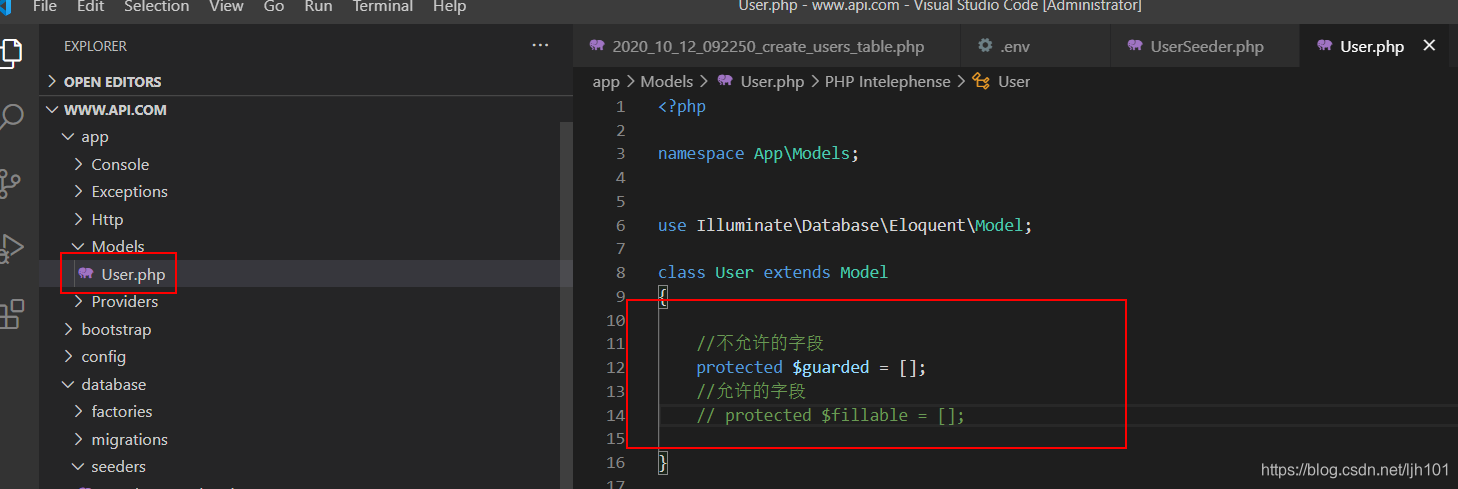Open the View menu
The image size is (1458, 489).
pos(226,6)
